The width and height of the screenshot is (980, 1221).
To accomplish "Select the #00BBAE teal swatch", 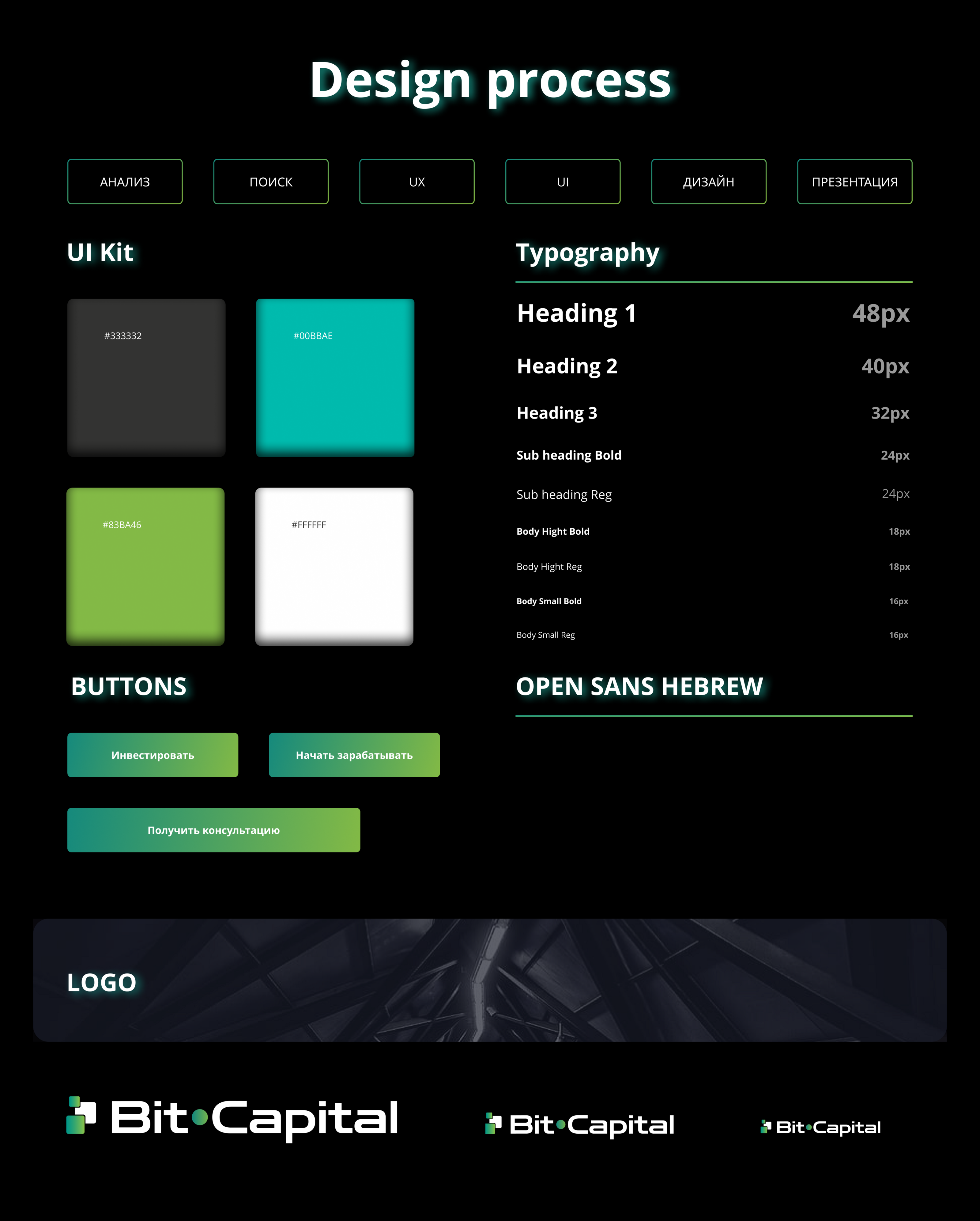I will pyautogui.click(x=335, y=378).
